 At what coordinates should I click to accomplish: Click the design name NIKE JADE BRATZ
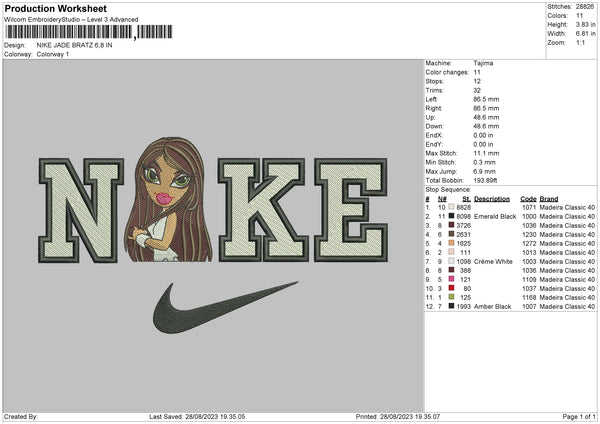coord(74,46)
